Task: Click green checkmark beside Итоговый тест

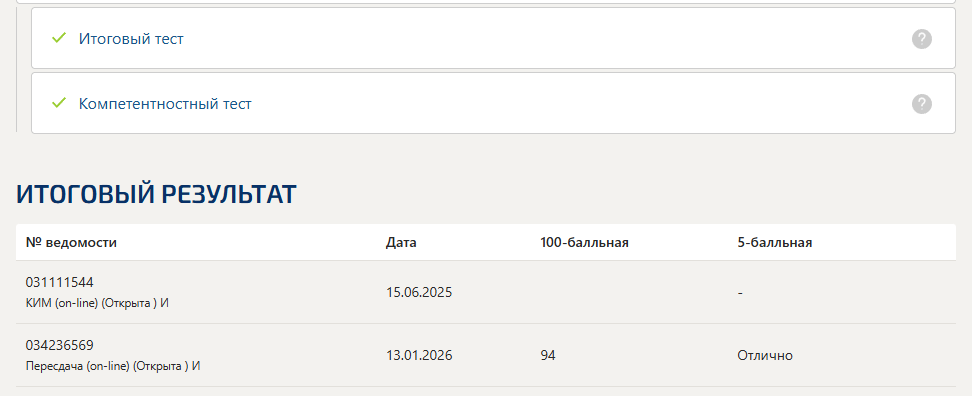Action: pyautogui.click(x=59, y=38)
